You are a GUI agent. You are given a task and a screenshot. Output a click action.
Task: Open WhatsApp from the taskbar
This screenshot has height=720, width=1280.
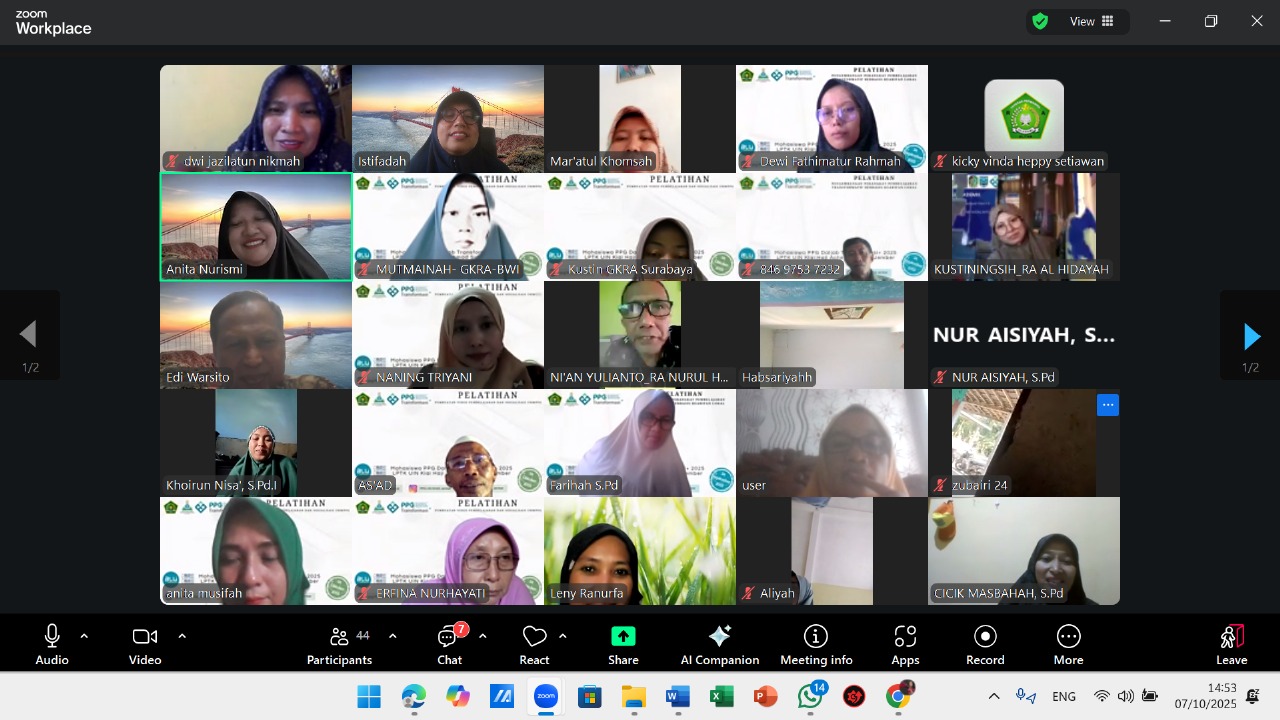(810, 697)
